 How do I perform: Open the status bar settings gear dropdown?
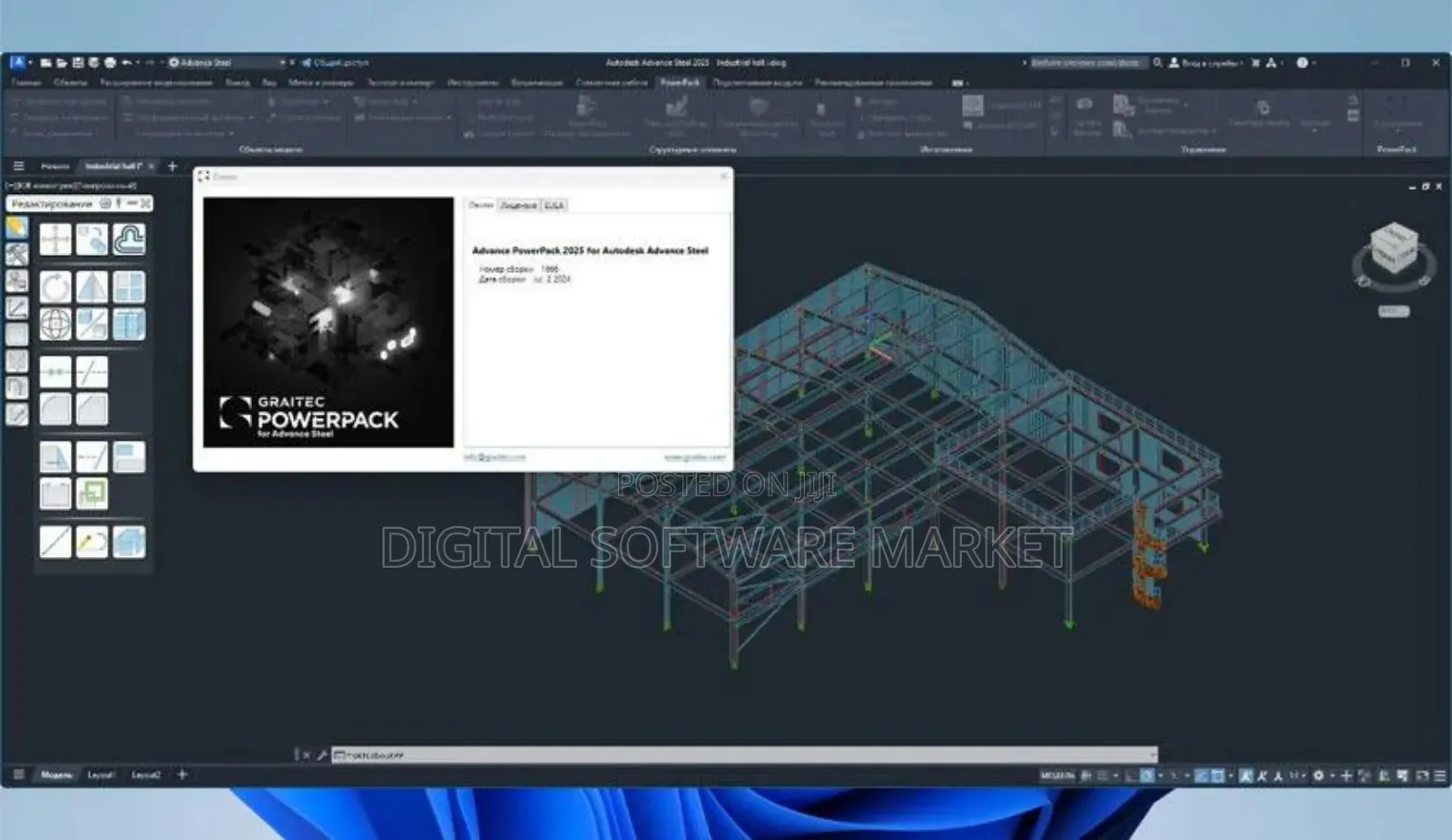1319,776
